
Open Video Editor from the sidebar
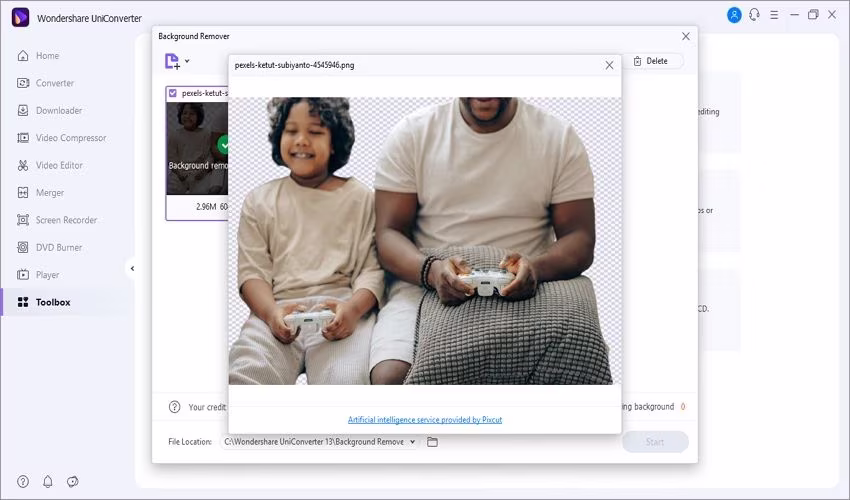click(x=59, y=165)
